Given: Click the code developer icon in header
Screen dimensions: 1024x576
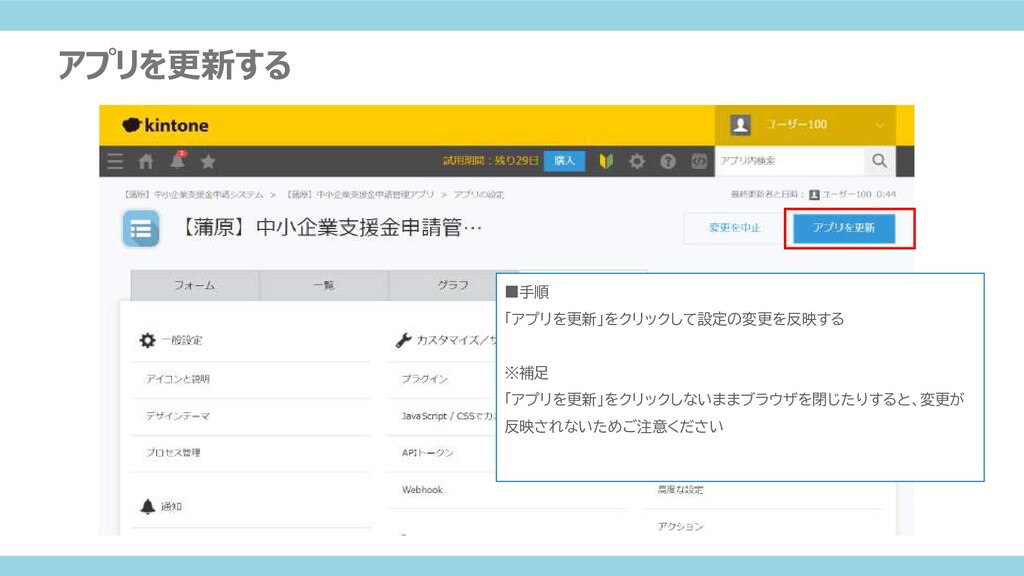Looking at the screenshot, I should (699, 161).
